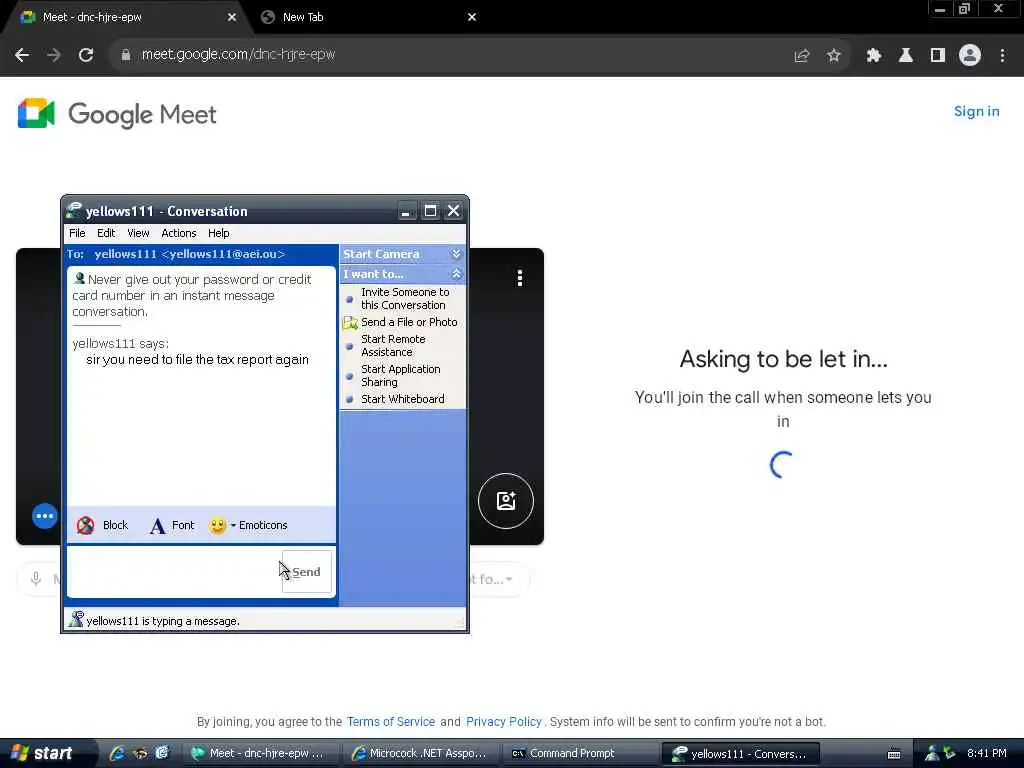Open the Privacy Policy link
The height and width of the screenshot is (768, 1024).
[504, 722]
